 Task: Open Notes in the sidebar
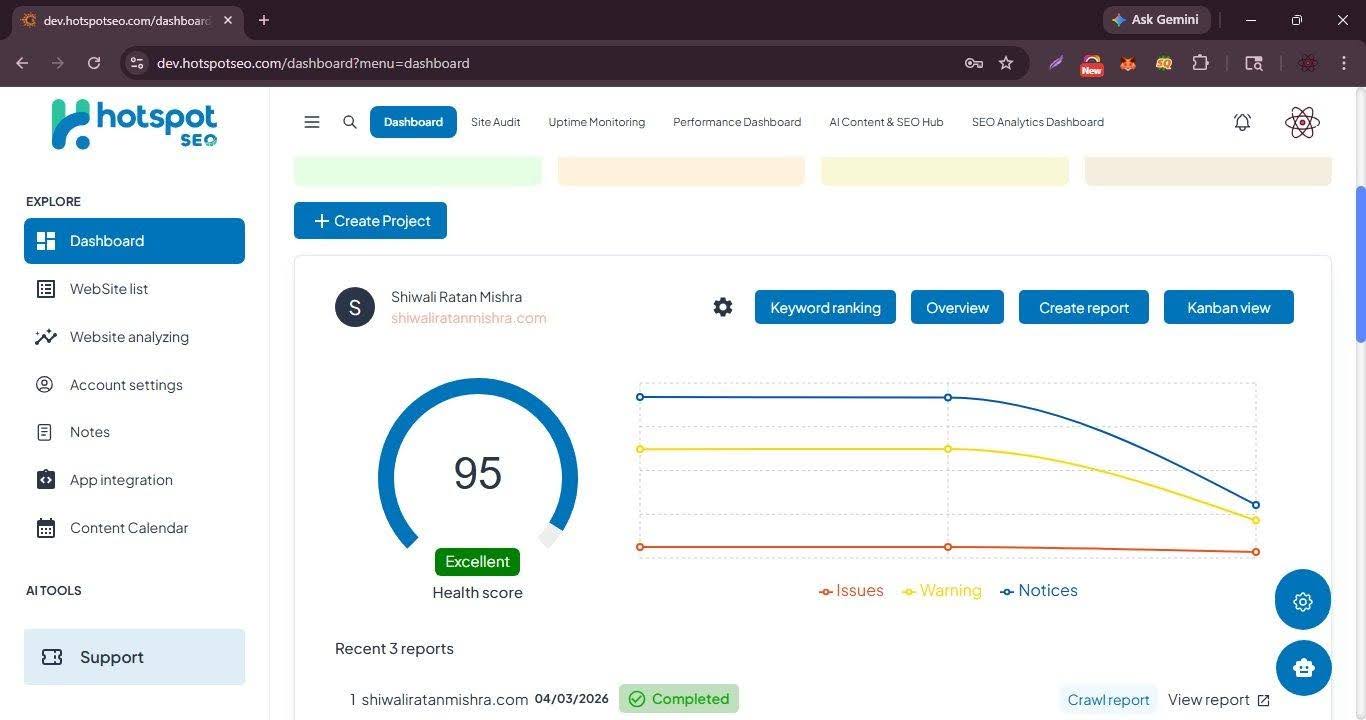click(134, 432)
